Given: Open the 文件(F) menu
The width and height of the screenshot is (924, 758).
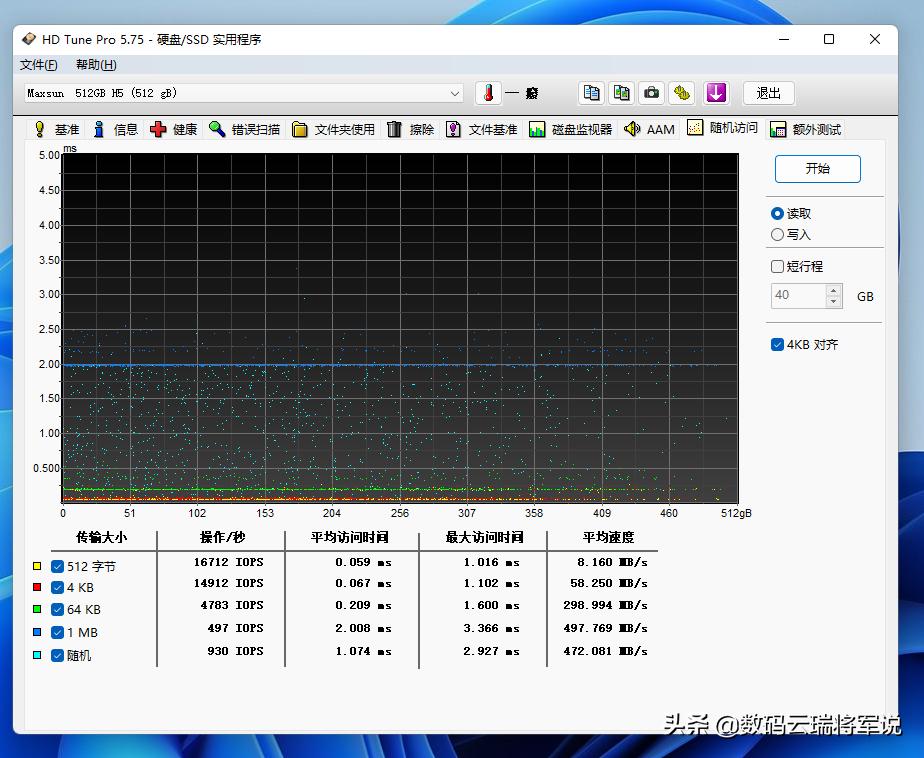Looking at the screenshot, I should point(39,64).
